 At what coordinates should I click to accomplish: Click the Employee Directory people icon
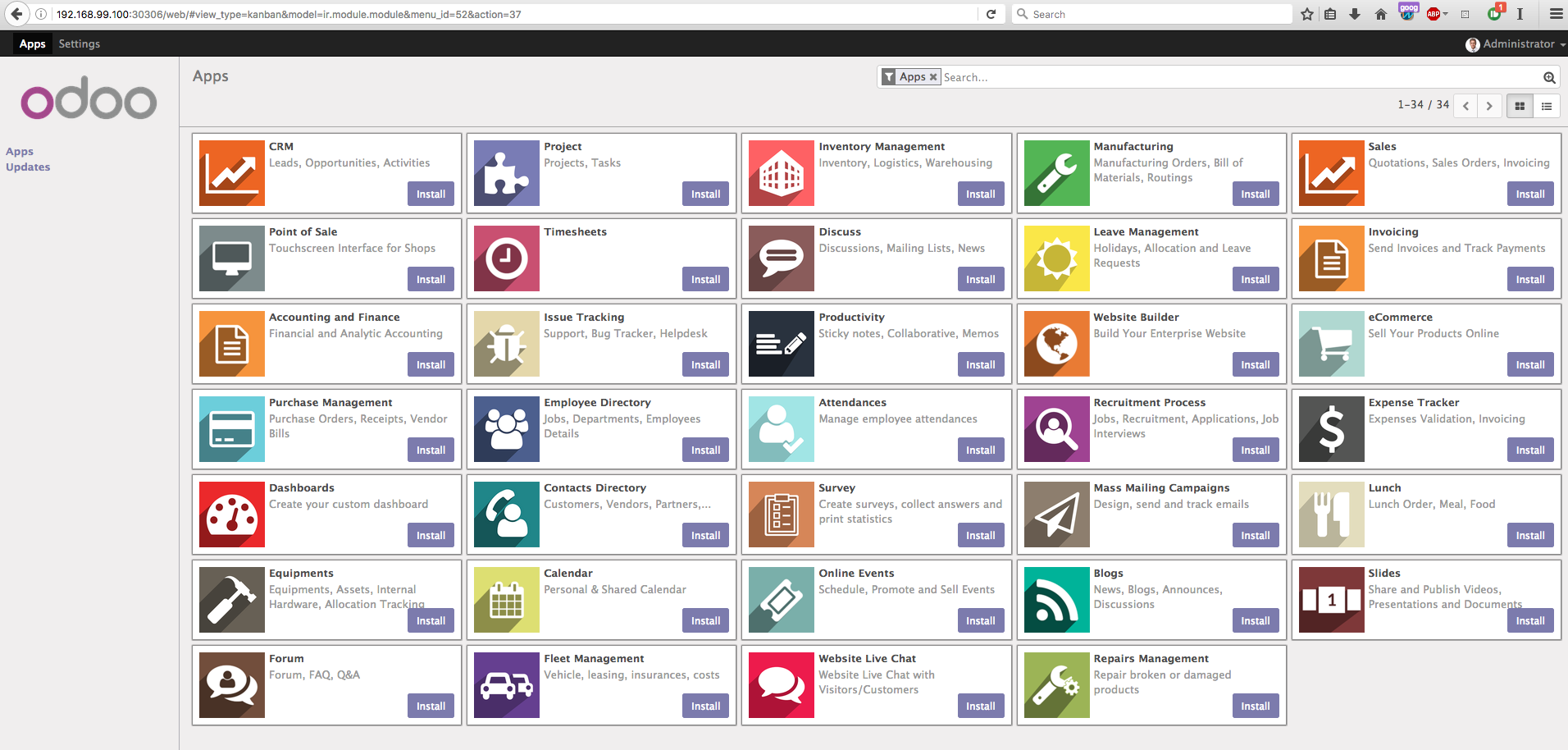pos(507,429)
